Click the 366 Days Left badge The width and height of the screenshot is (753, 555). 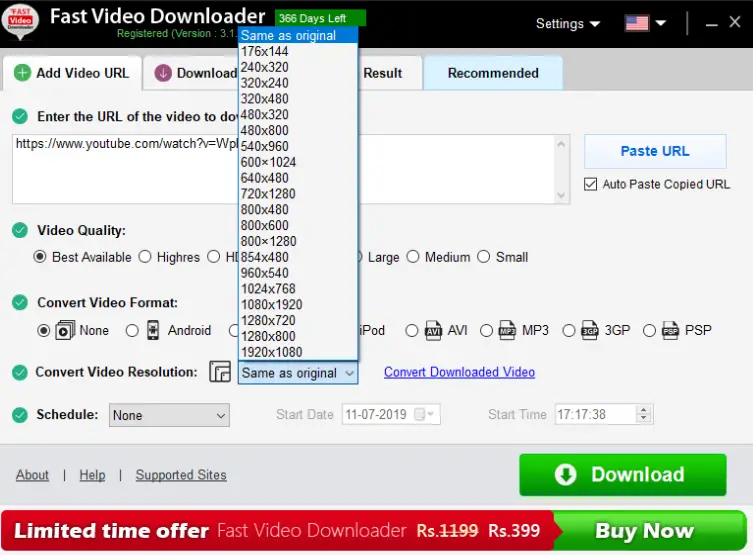point(320,18)
